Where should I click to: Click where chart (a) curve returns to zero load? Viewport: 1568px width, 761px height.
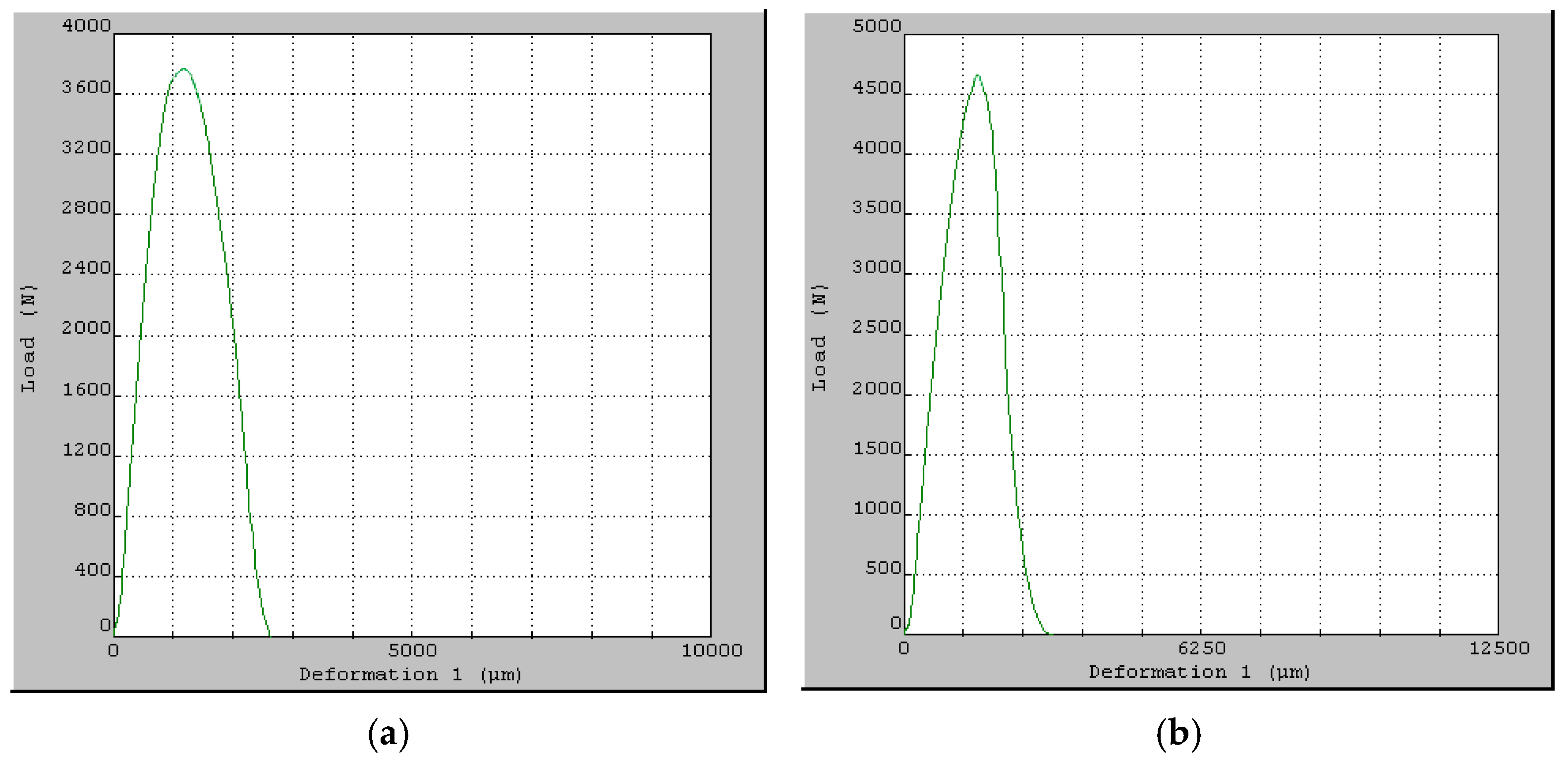(x=270, y=636)
